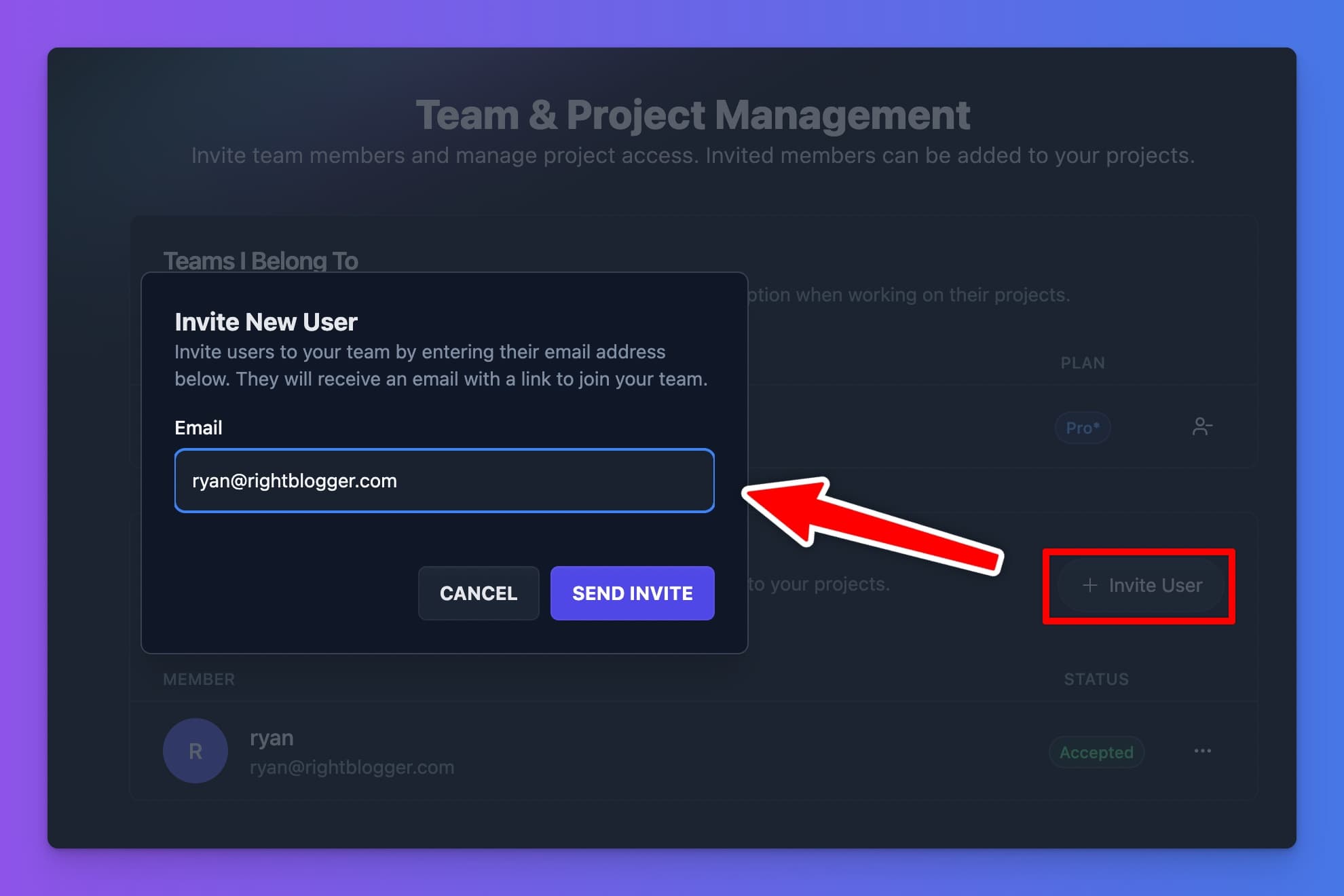This screenshot has height=896, width=1344.
Task: Click the STATUS column header
Action: (x=1096, y=679)
